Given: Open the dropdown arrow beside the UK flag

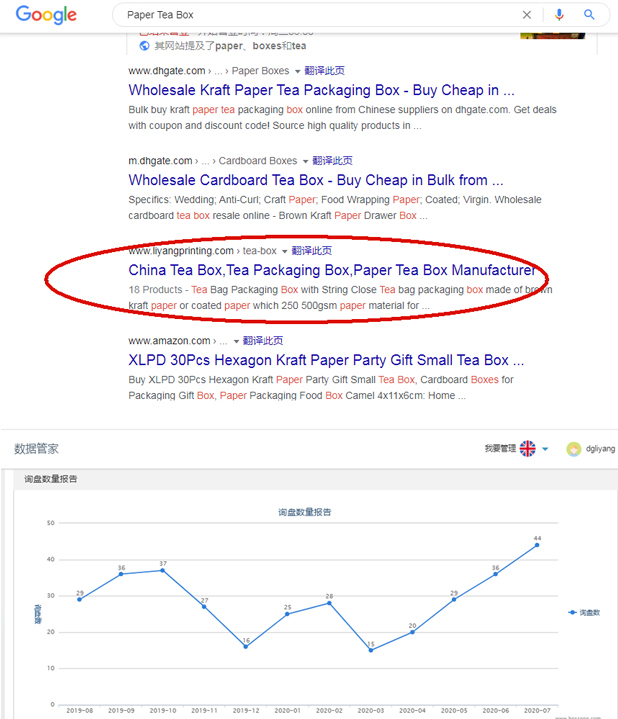Looking at the screenshot, I should pos(545,450).
